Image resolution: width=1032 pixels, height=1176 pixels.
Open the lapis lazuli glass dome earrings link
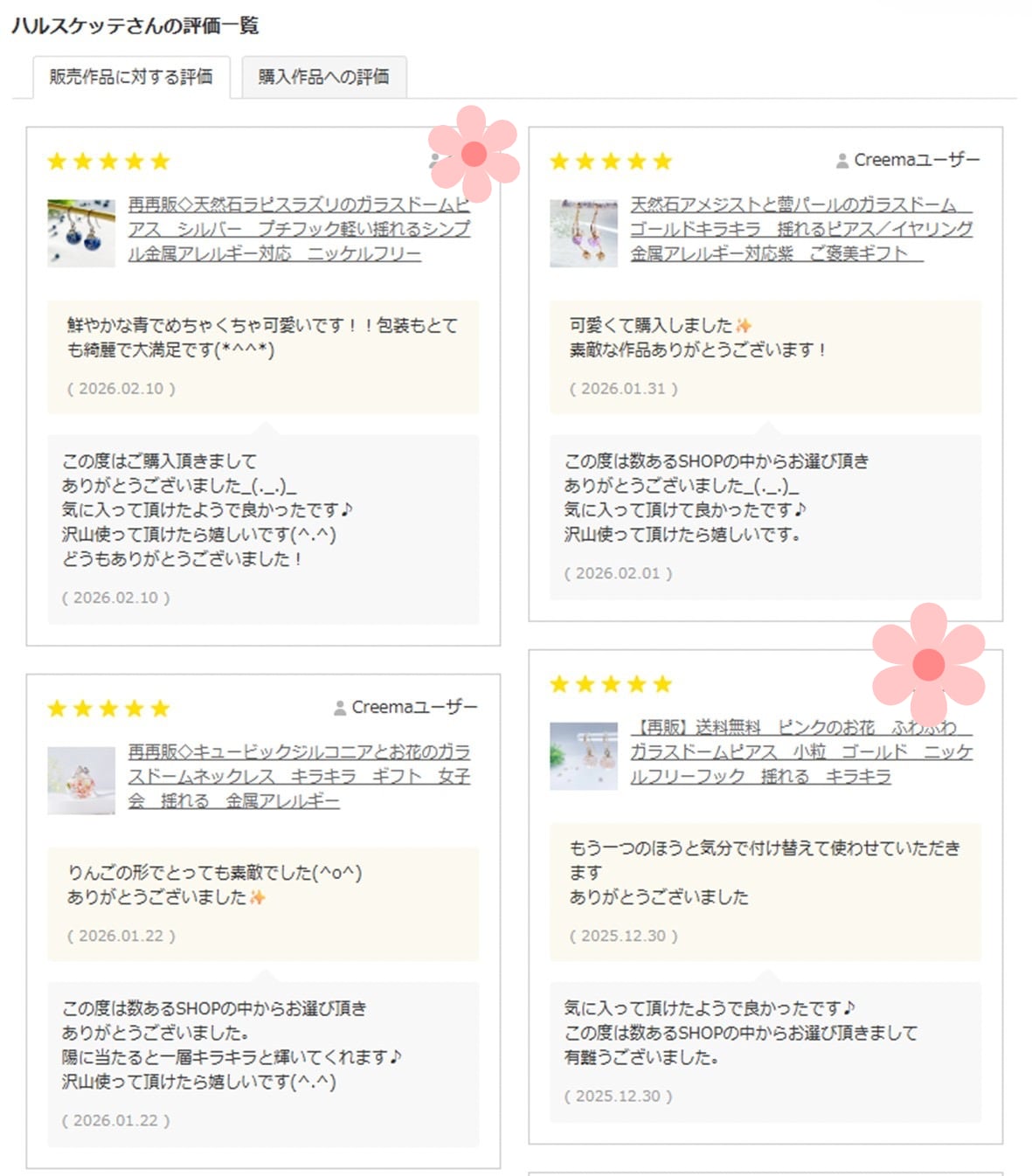coord(299,229)
